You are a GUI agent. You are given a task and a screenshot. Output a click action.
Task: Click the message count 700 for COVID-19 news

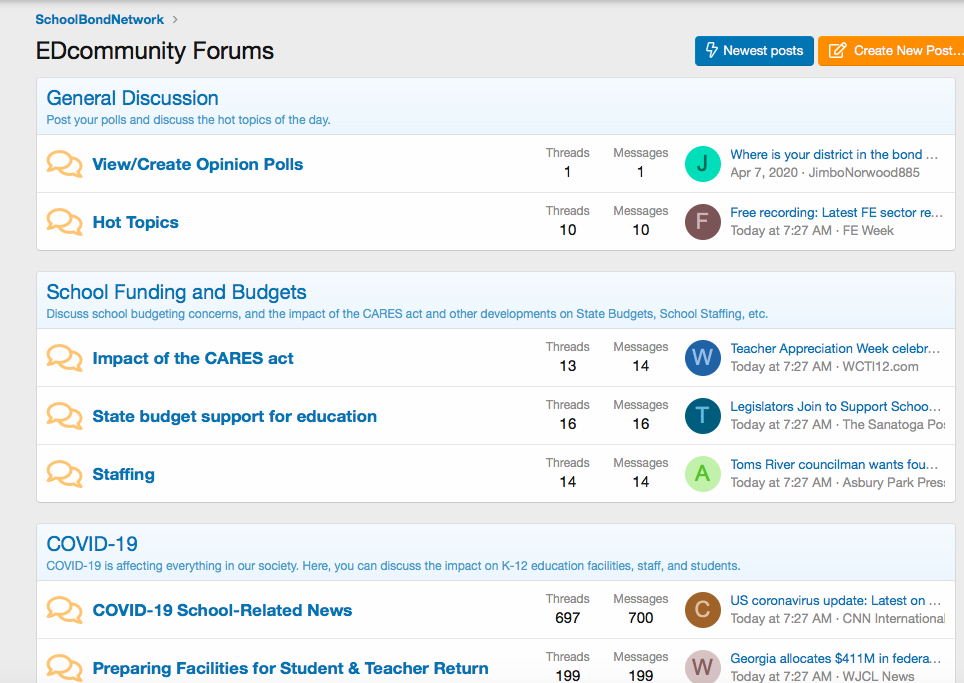pos(641,618)
